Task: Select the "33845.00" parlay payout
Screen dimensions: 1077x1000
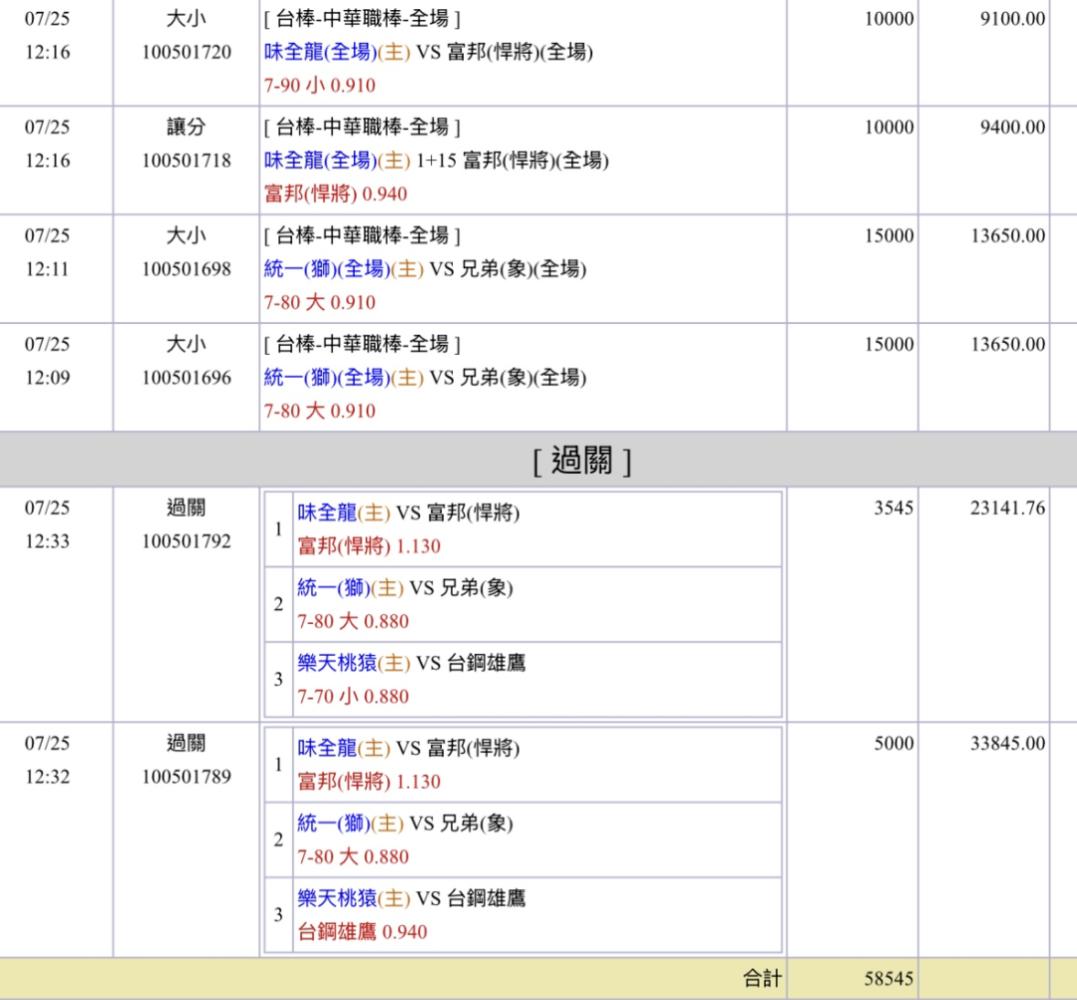Action: coord(1008,743)
